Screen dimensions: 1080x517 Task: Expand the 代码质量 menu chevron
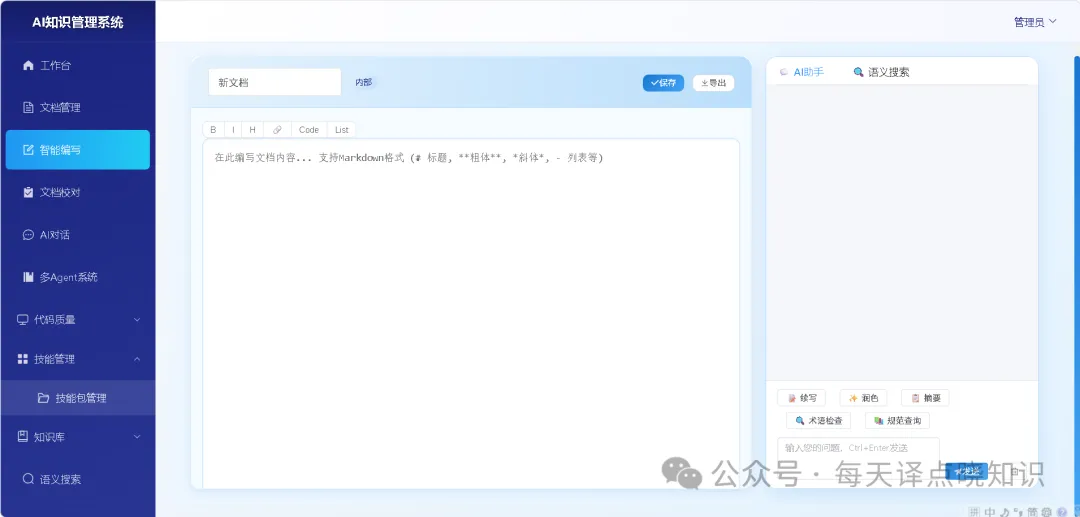(136, 319)
